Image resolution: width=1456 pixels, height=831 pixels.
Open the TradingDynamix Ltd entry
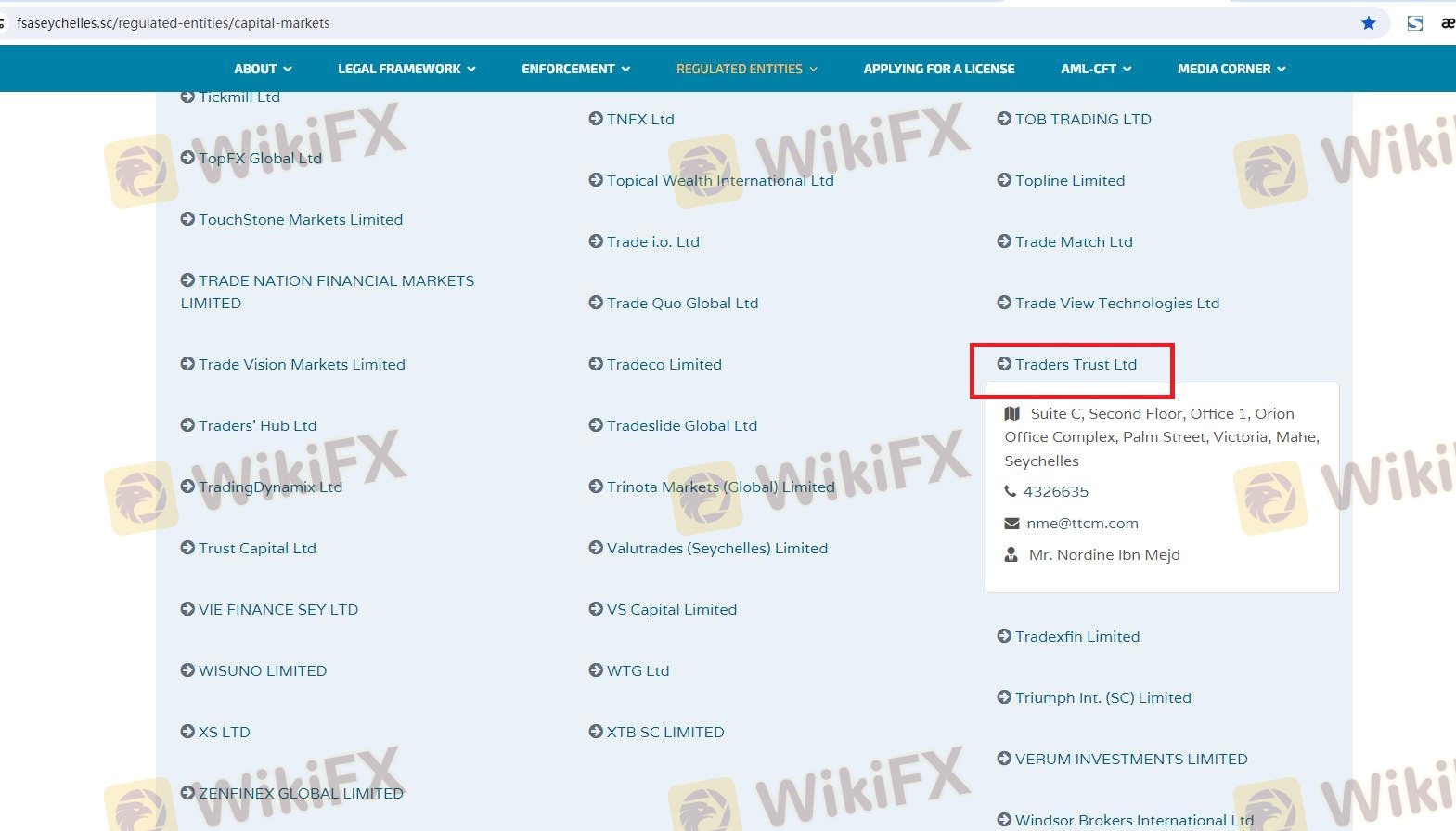pos(270,487)
